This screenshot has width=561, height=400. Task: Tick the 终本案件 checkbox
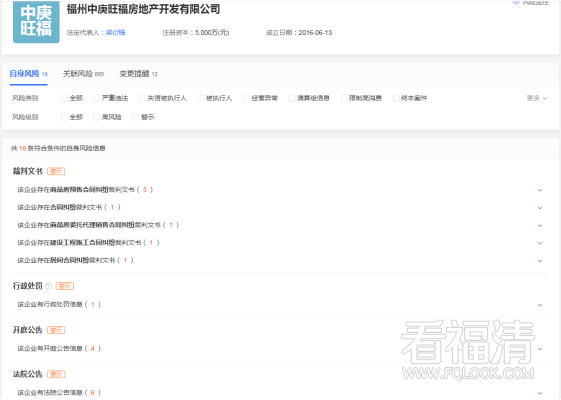coord(396,98)
